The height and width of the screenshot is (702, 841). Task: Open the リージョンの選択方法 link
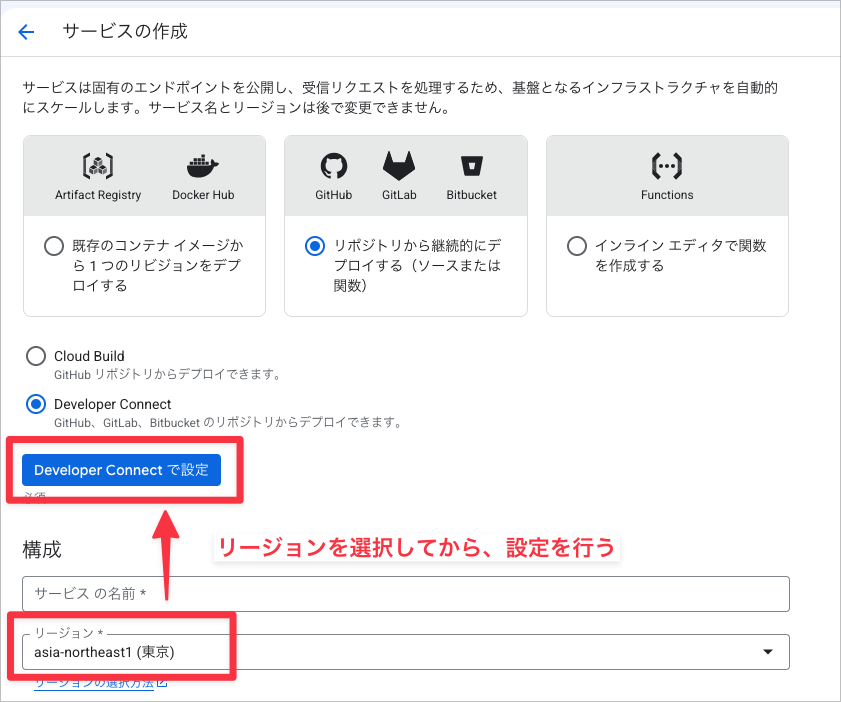(94, 684)
